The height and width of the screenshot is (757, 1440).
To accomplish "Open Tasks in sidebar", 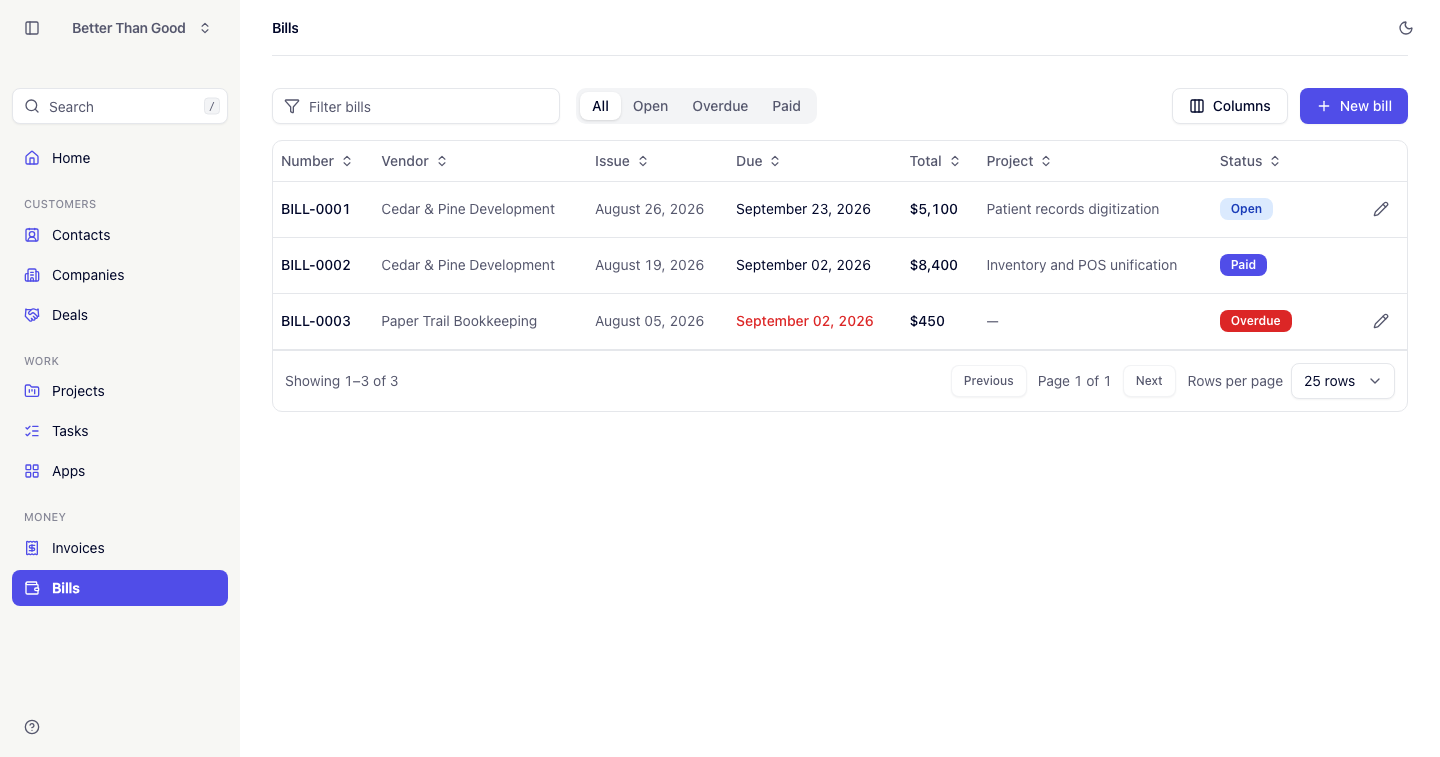I will (120, 431).
